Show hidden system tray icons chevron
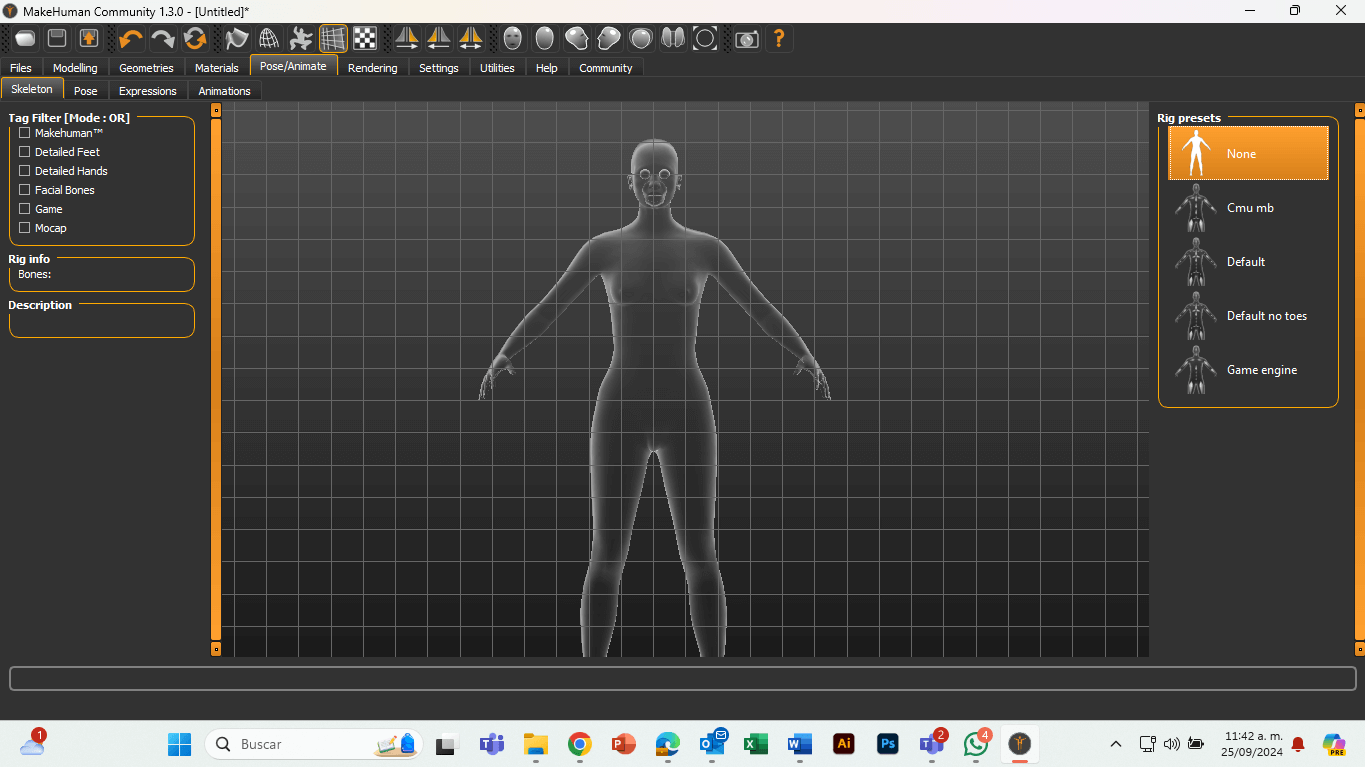The image size is (1365, 767). pyautogui.click(x=1116, y=744)
